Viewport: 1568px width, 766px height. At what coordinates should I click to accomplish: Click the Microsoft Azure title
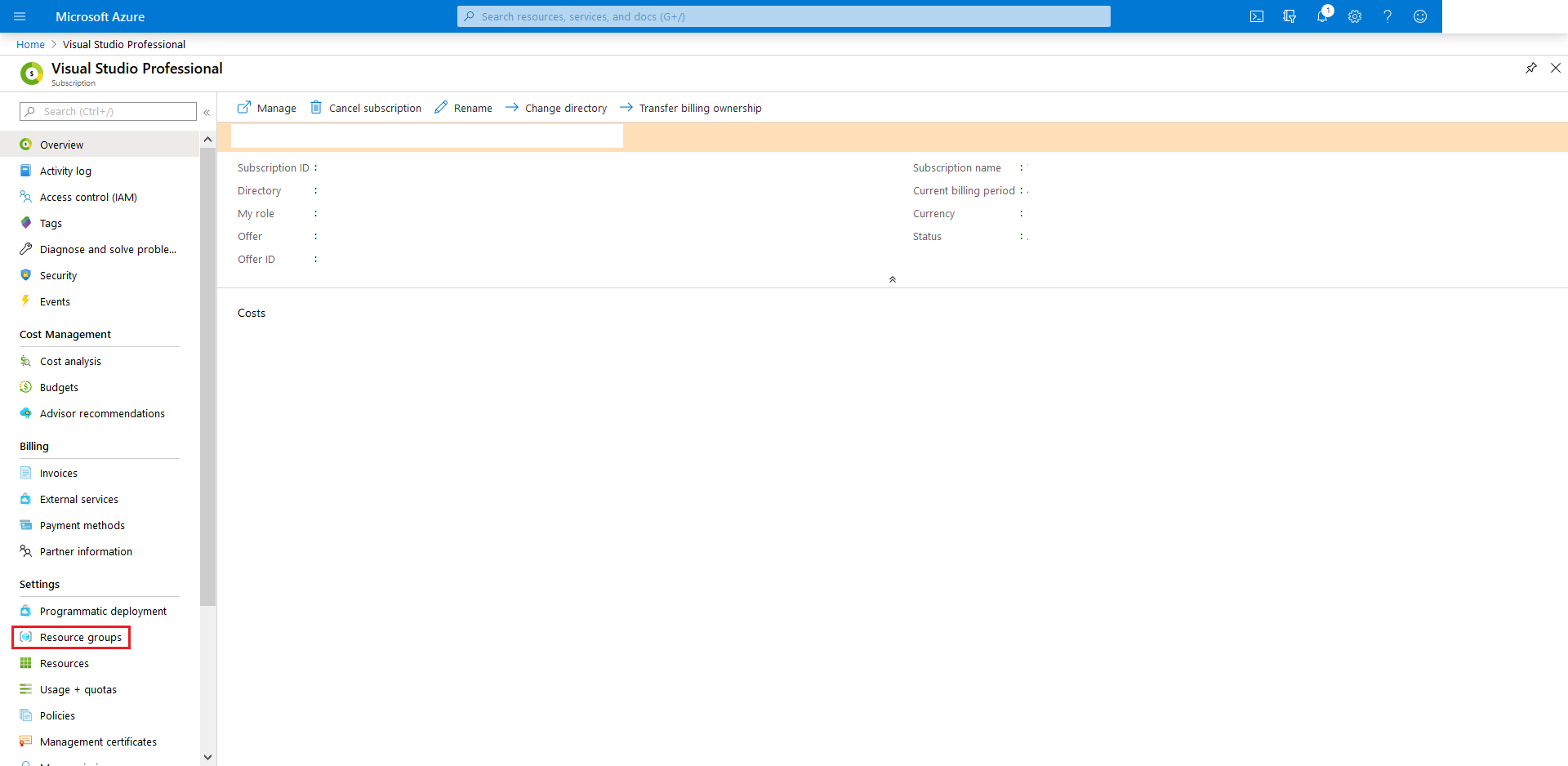pyautogui.click(x=100, y=16)
